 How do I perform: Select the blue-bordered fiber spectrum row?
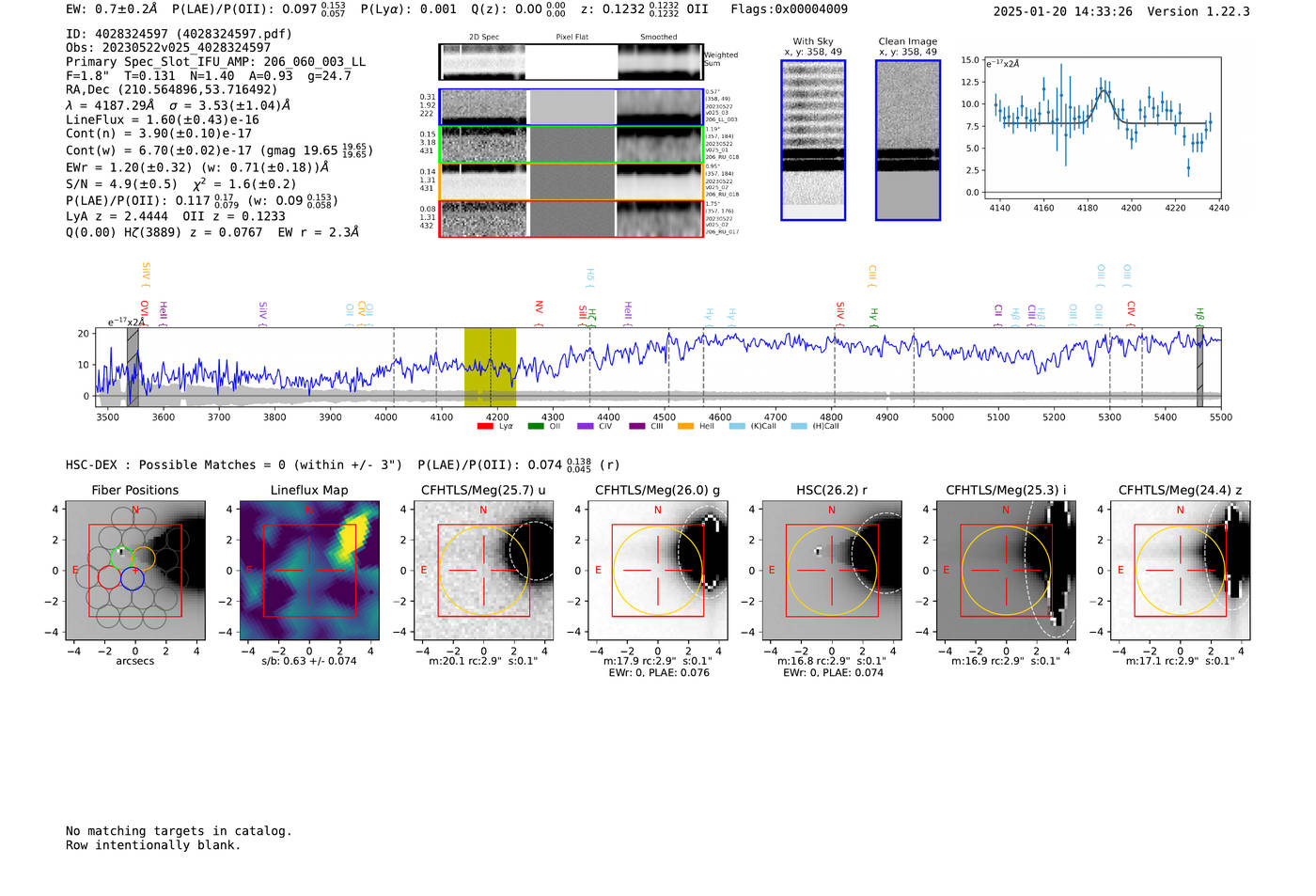pos(572,107)
